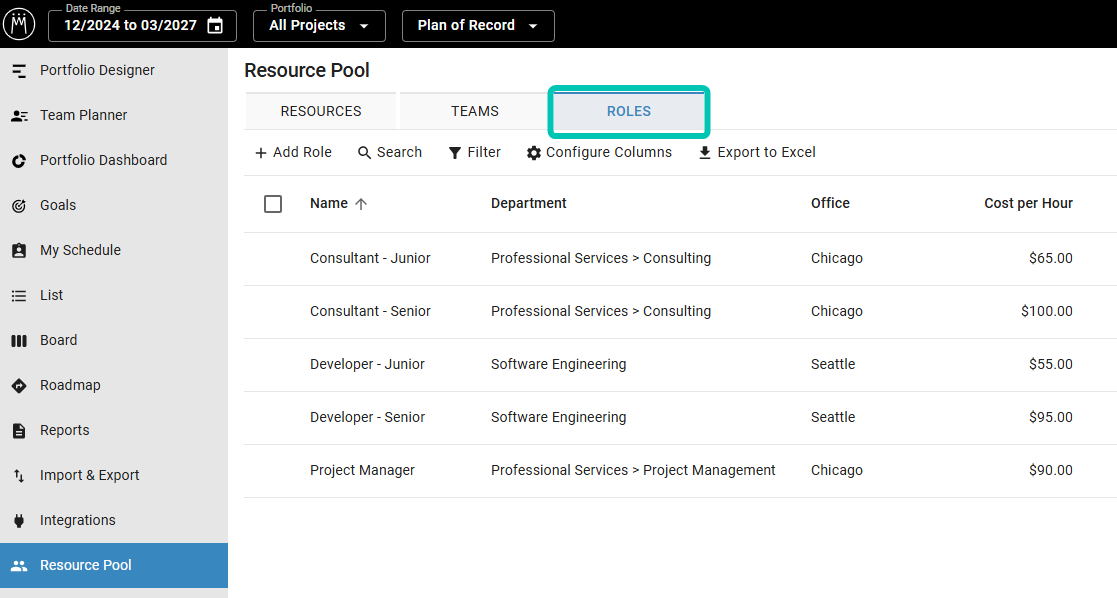
Task: Export the roles table to Excel
Action: (x=756, y=152)
